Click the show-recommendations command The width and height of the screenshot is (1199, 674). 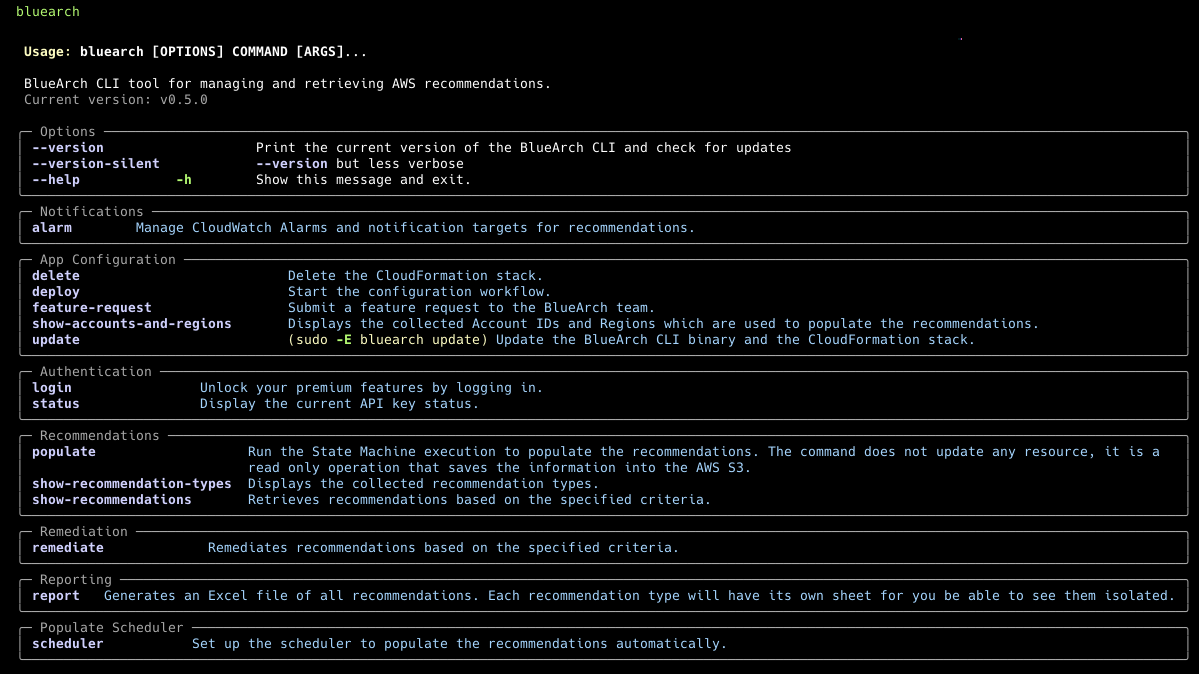(x=111, y=499)
